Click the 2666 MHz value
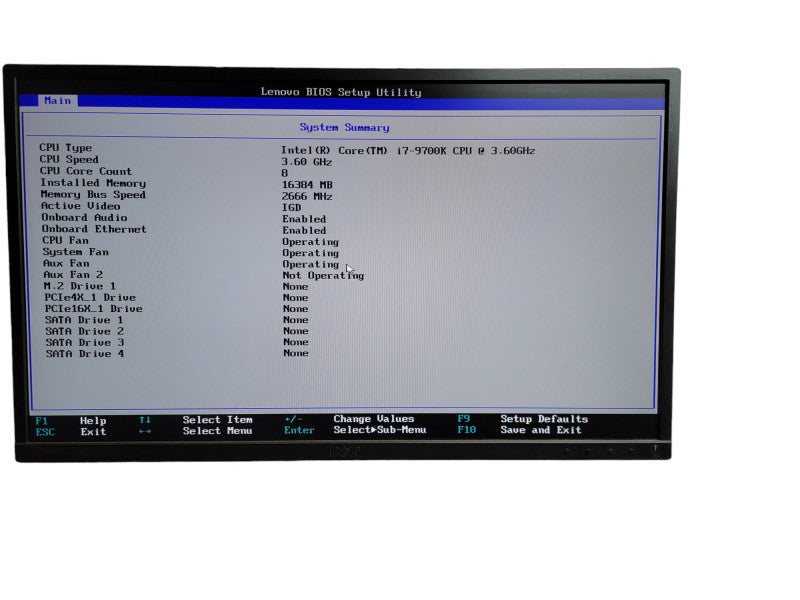This screenshot has height=600, width=800. point(307,196)
